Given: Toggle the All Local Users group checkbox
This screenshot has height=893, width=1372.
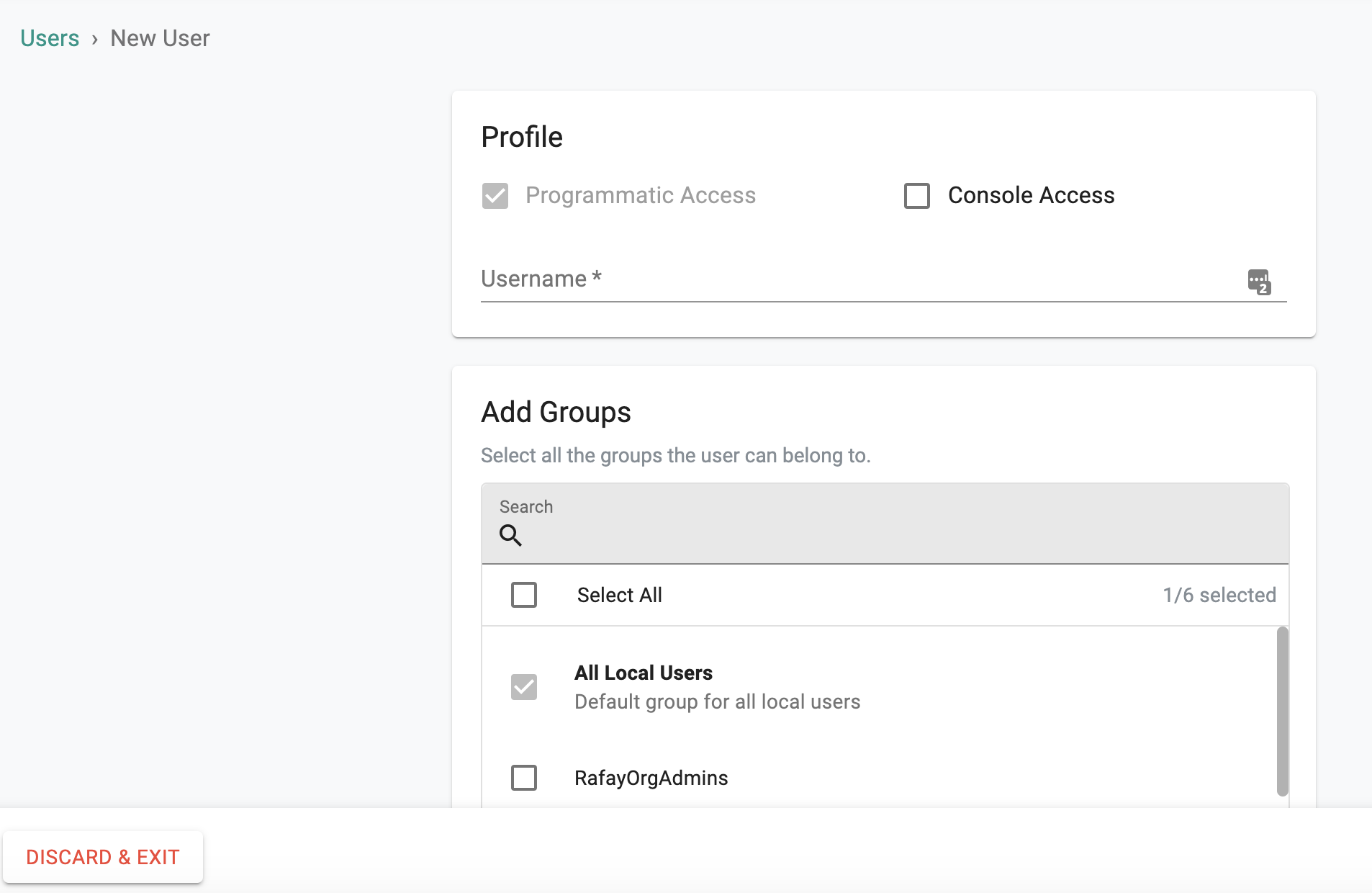Looking at the screenshot, I should click(524, 687).
